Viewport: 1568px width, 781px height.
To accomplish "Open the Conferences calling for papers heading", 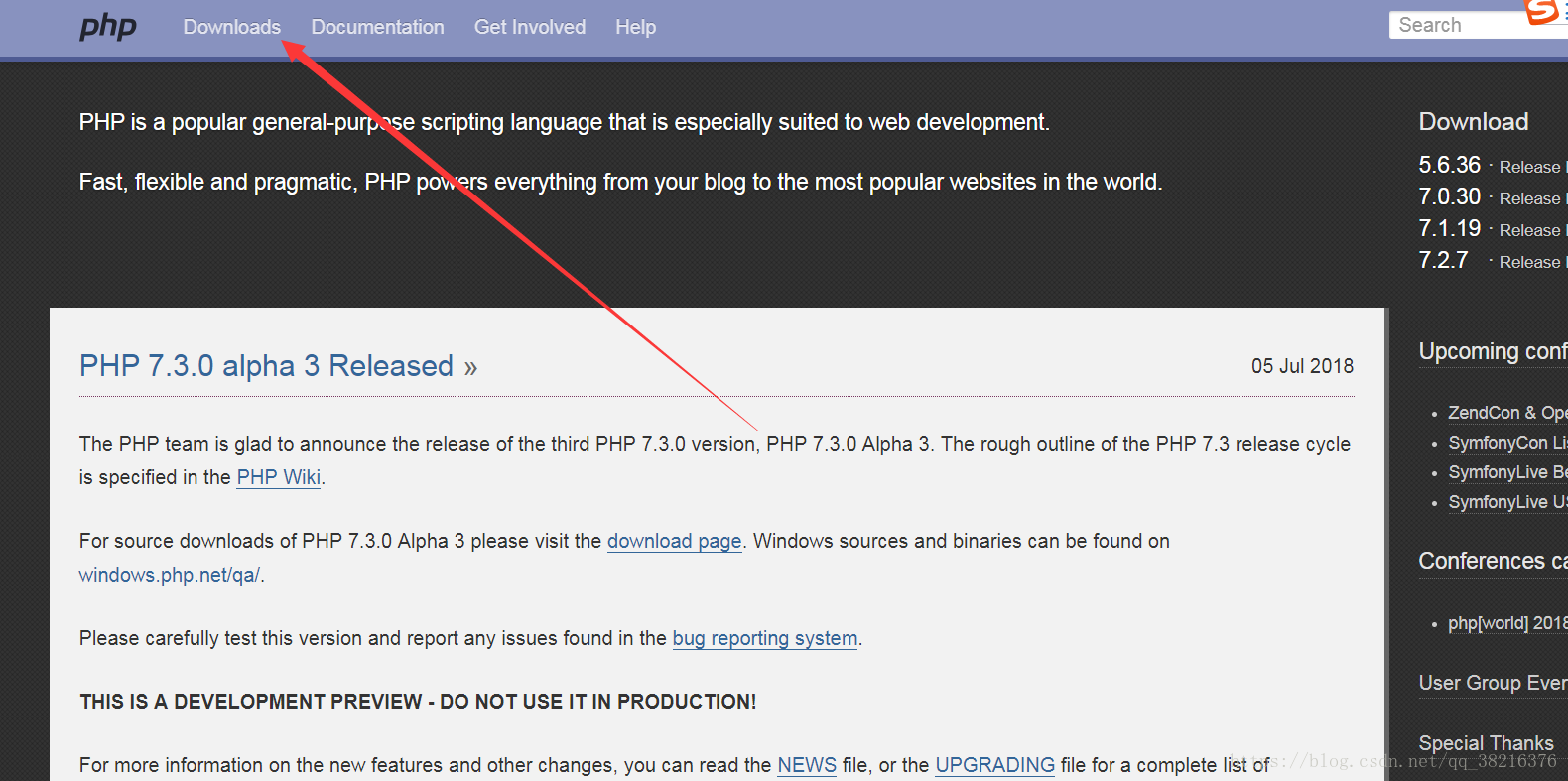I will pyautogui.click(x=1494, y=561).
